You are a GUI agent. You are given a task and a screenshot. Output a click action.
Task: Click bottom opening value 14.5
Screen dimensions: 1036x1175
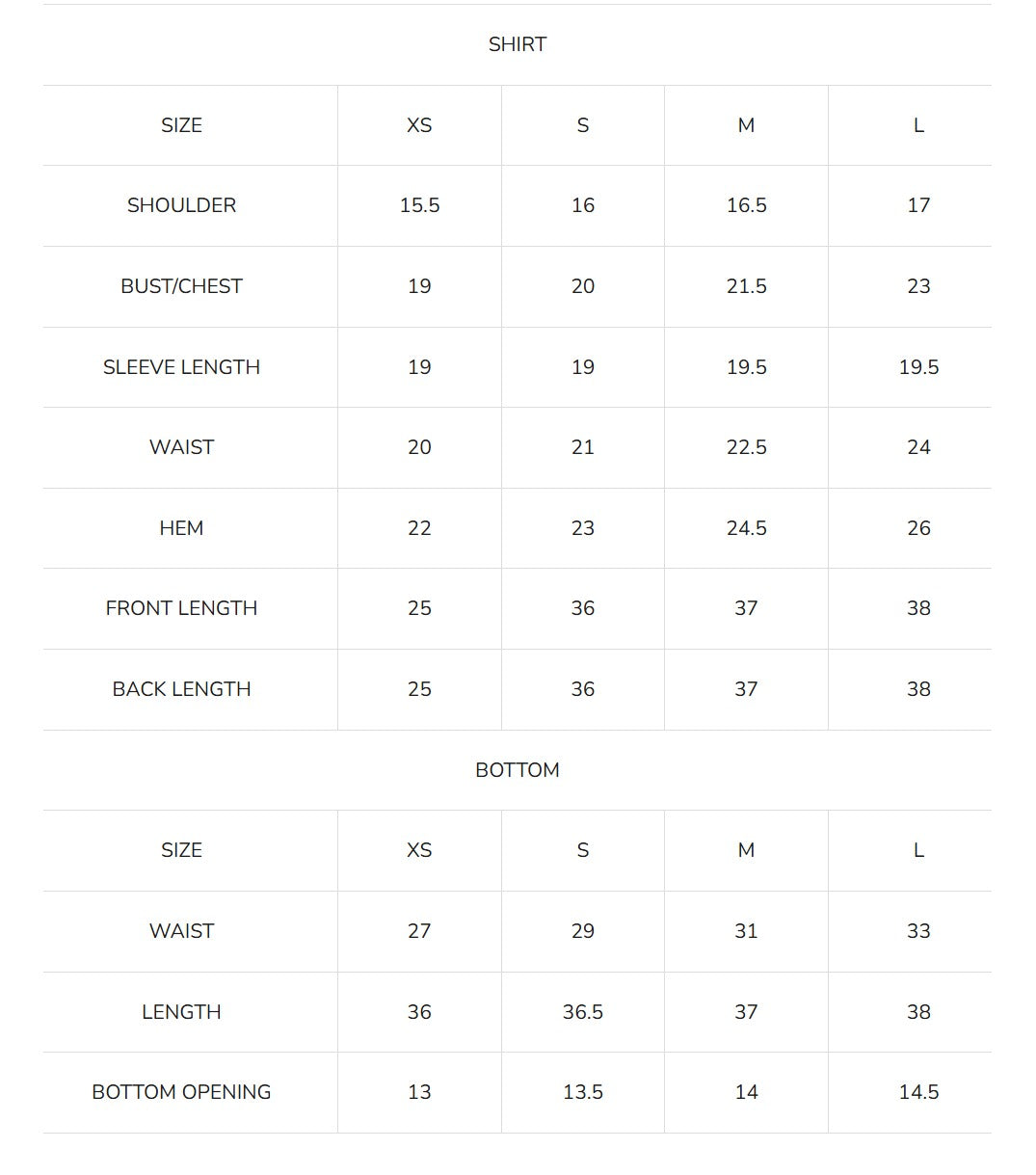[918, 1092]
